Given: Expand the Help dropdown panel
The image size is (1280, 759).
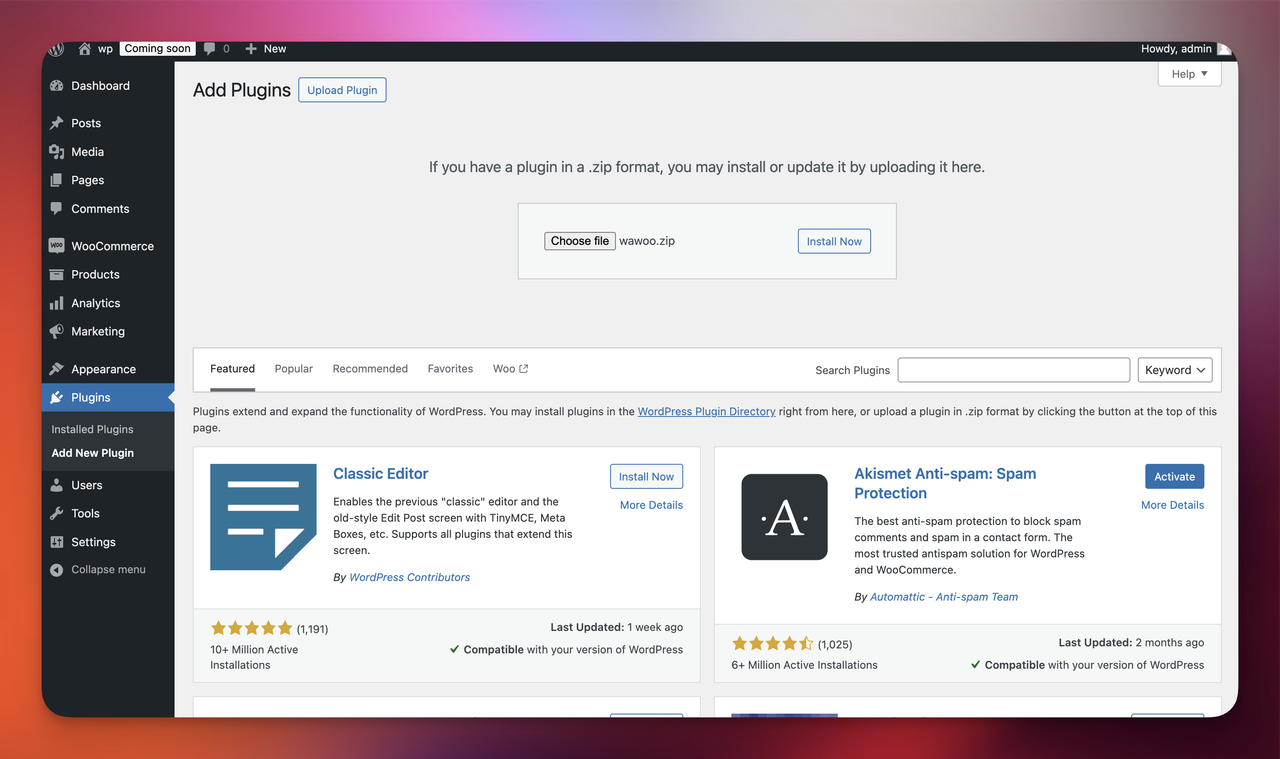Looking at the screenshot, I should click(1189, 74).
